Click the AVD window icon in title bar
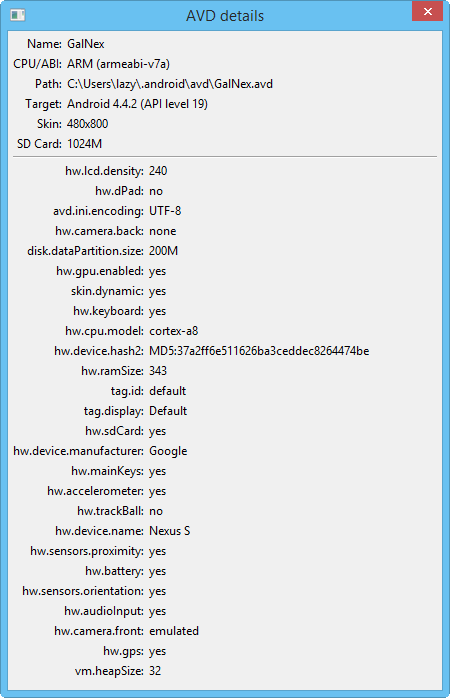Viewport: 450px width, 698px height. pos(18,15)
